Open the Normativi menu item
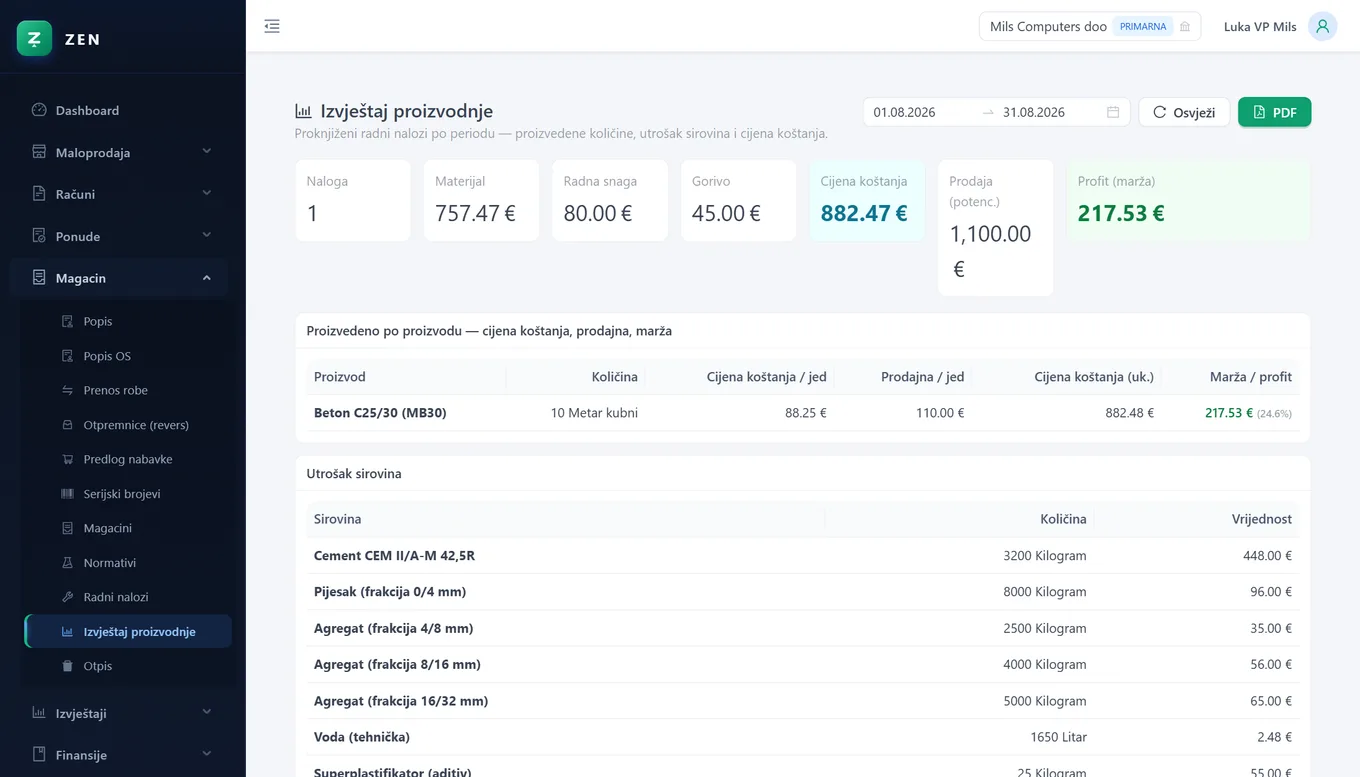 128,563
